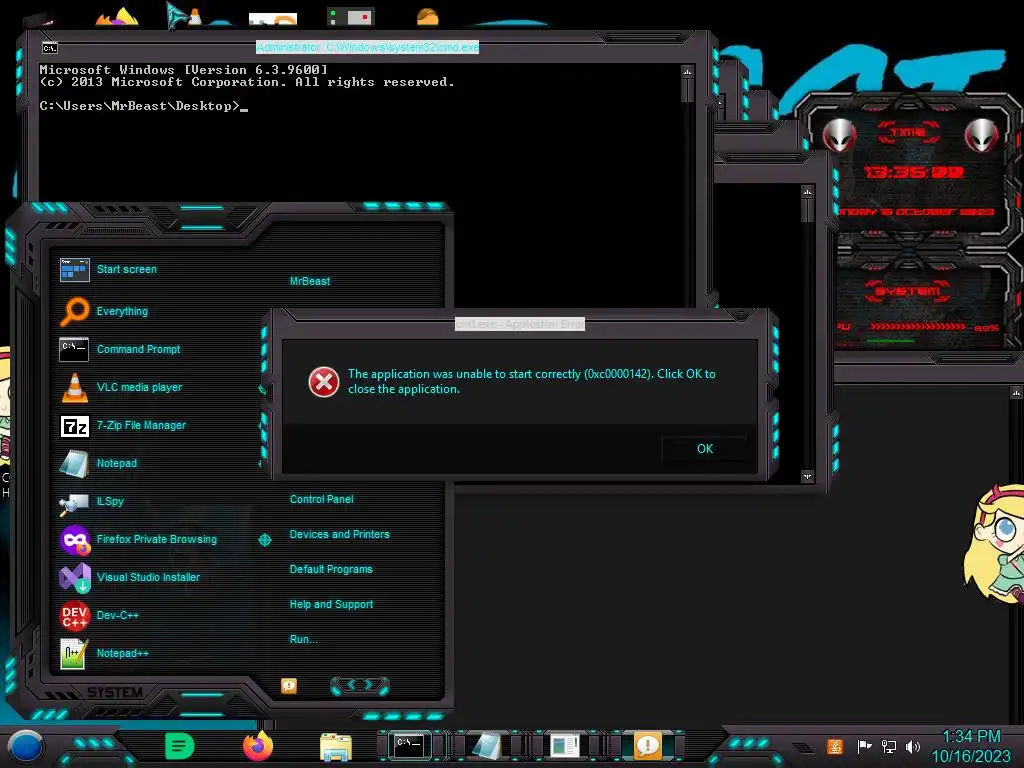This screenshot has height=768, width=1024.
Task: Click the up arrow of the second cmd window scrollbar
Action: pyautogui.click(x=808, y=192)
